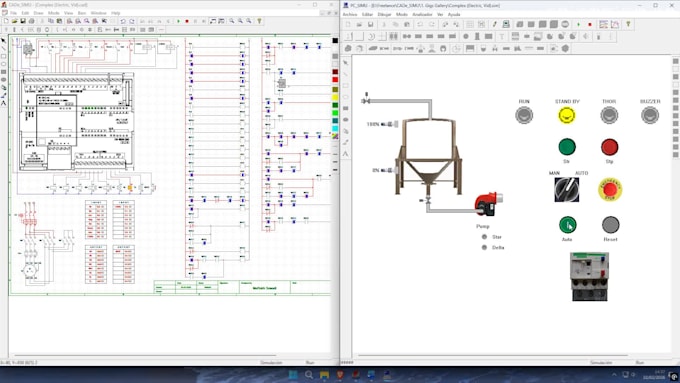
Task: Push the red Stp stop button
Action: pos(609,147)
